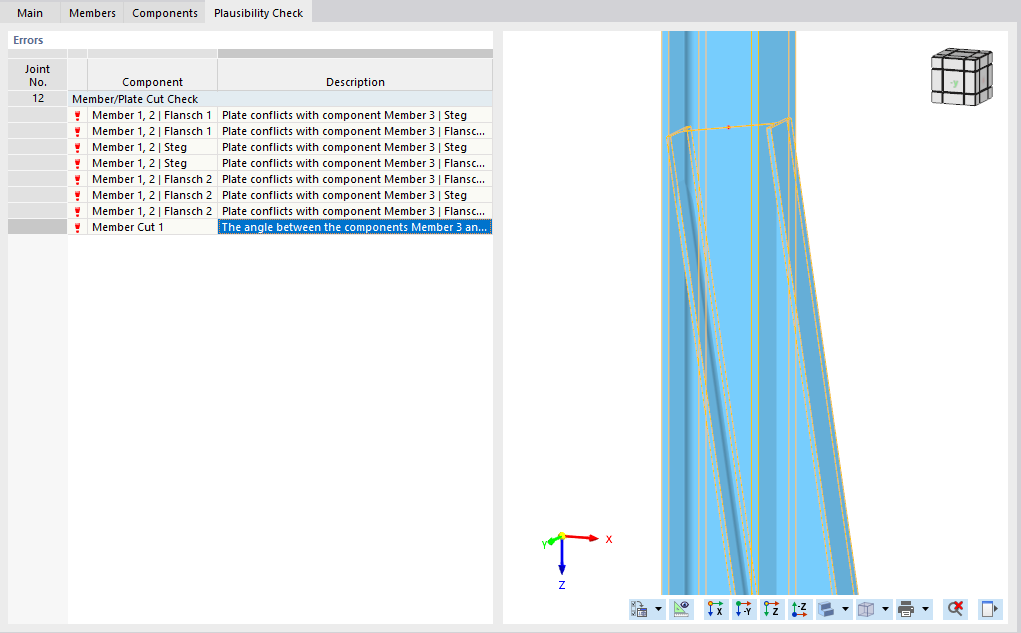Toggle the wireframe cube display mode
This screenshot has width=1021, height=633.
point(868,609)
